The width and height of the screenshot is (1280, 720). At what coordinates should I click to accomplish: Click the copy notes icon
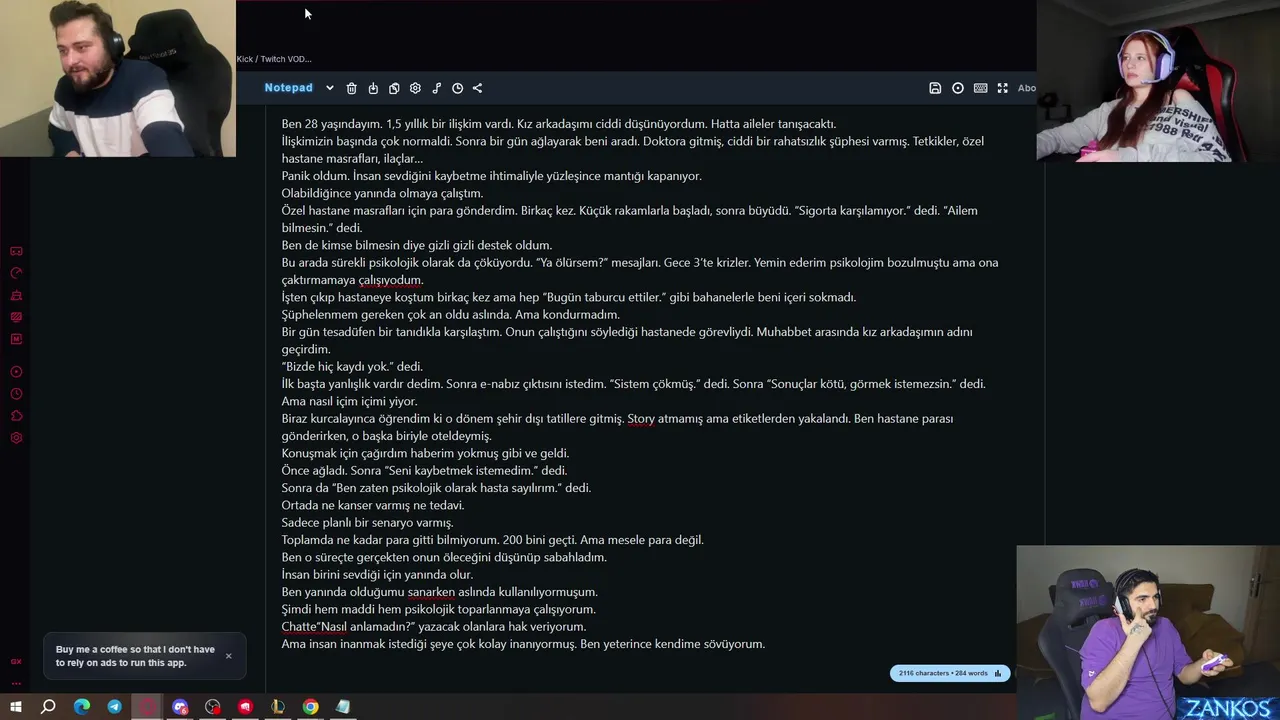[x=394, y=88]
